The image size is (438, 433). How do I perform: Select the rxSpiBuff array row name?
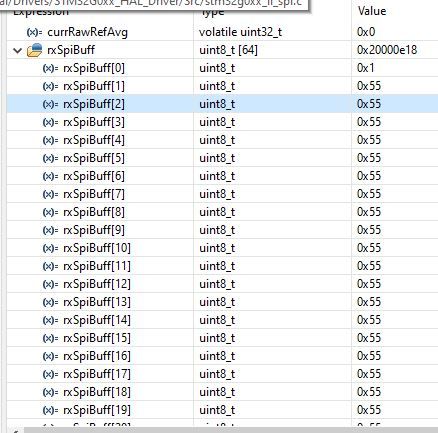click(x=71, y=50)
